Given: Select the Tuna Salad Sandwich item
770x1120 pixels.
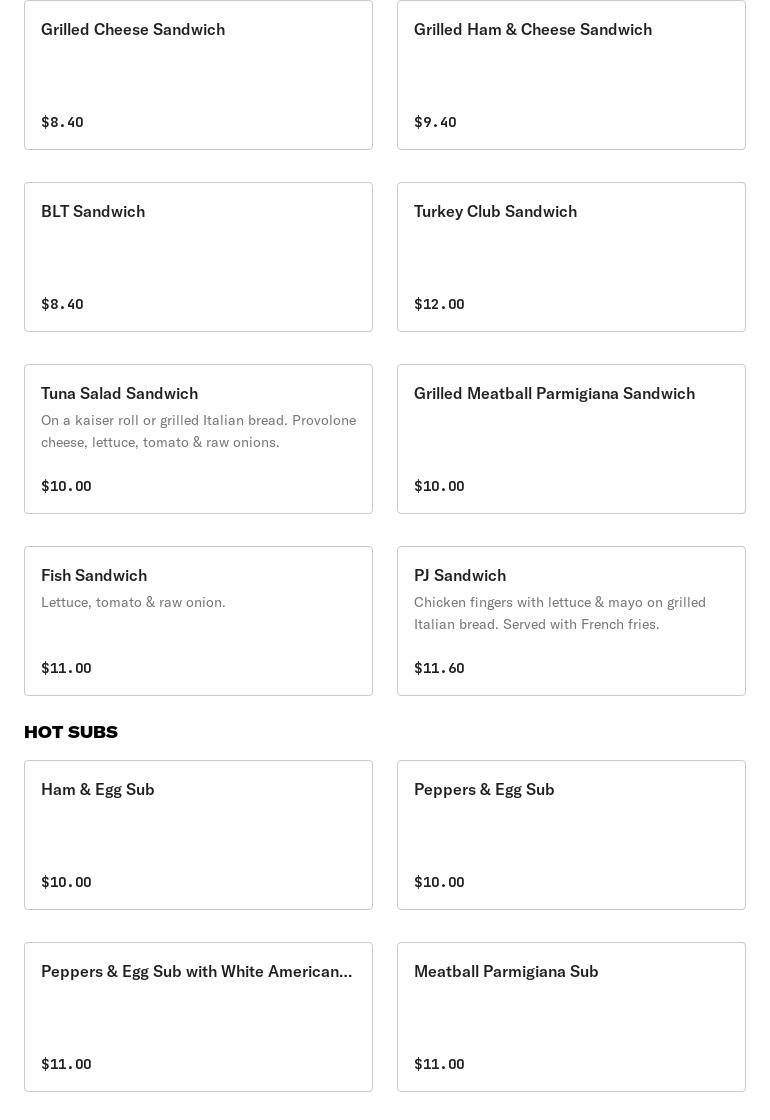Looking at the screenshot, I should pos(199,439).
